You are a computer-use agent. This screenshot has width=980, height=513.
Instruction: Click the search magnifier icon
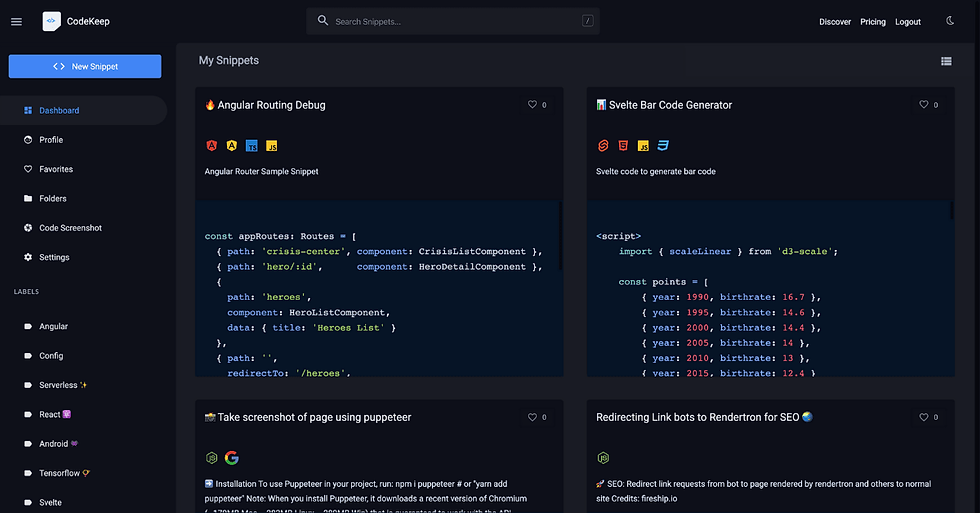[x=322, y=21]
